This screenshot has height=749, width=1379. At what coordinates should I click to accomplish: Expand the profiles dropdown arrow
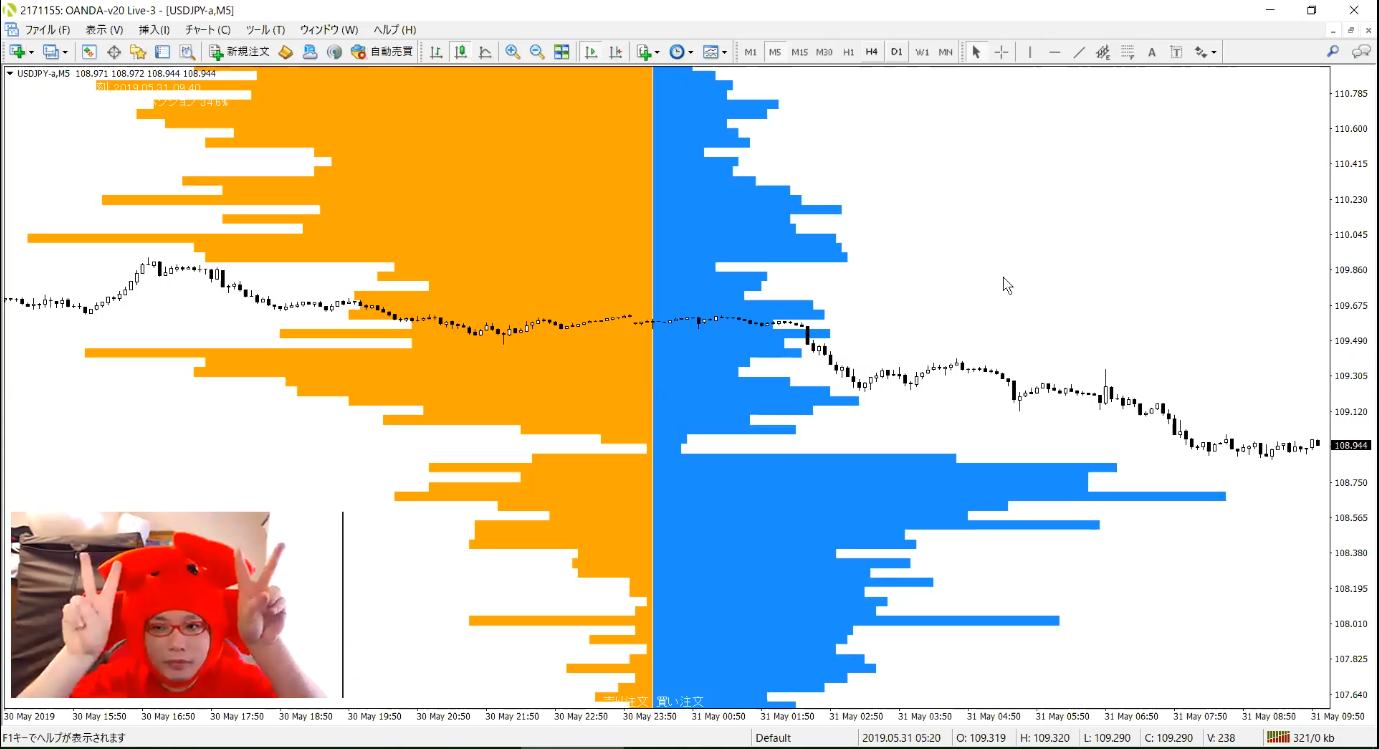coord(65,52)
